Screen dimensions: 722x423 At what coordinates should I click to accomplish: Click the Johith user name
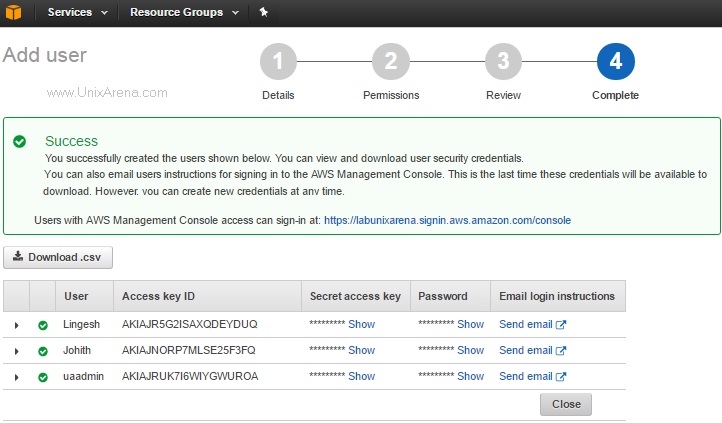pyautogui.click(x=77, y=351)
